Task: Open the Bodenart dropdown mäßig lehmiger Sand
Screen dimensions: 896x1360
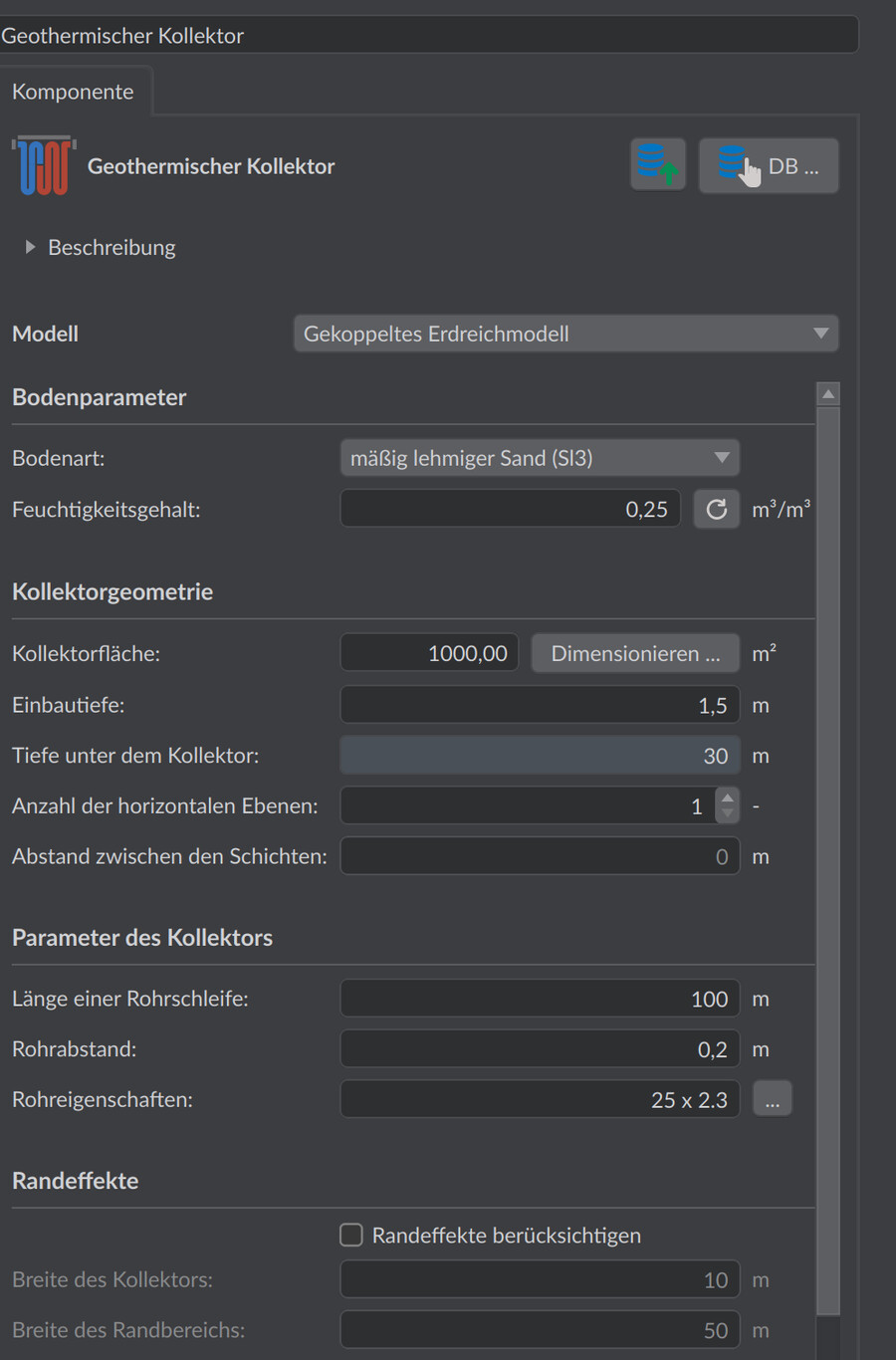Action: pos(540,458)
